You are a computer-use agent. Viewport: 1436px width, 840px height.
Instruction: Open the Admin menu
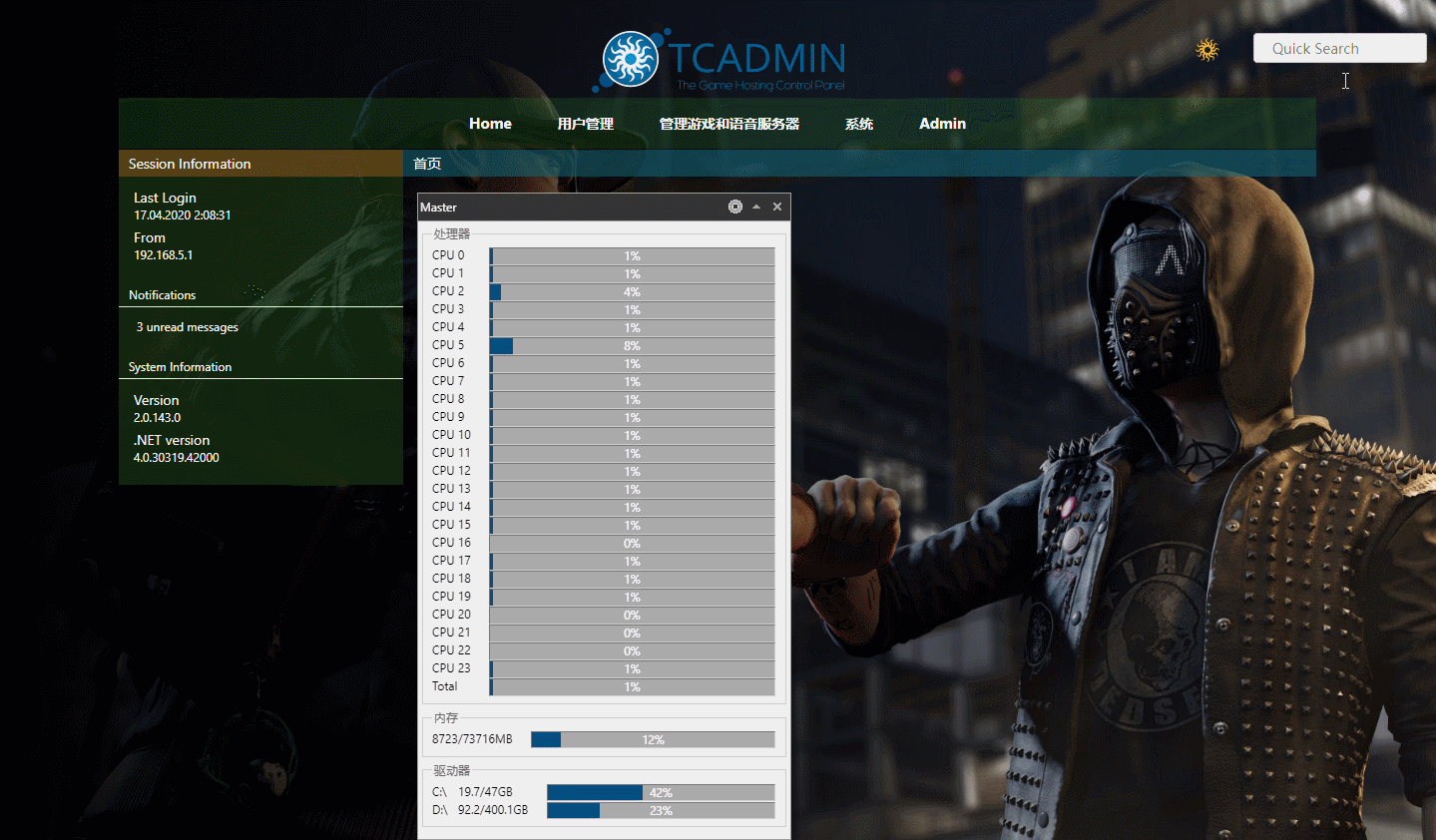[942, 124]
